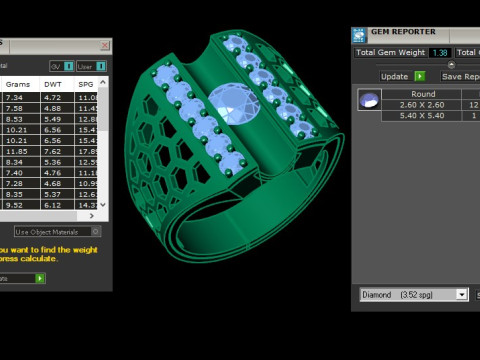Click the weight table scroll down arrow
Screen dimensions: 480x360
click(103, 205)
